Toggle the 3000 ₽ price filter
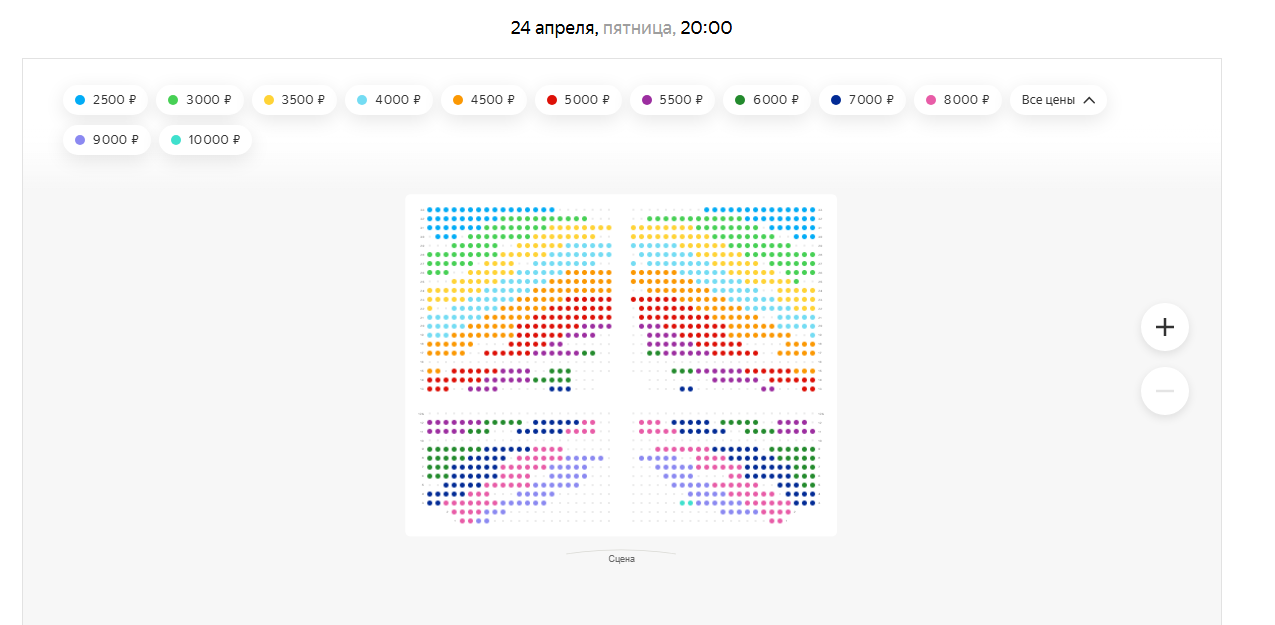This screenshot has height=625, width=1275. [x=198, y=100]
